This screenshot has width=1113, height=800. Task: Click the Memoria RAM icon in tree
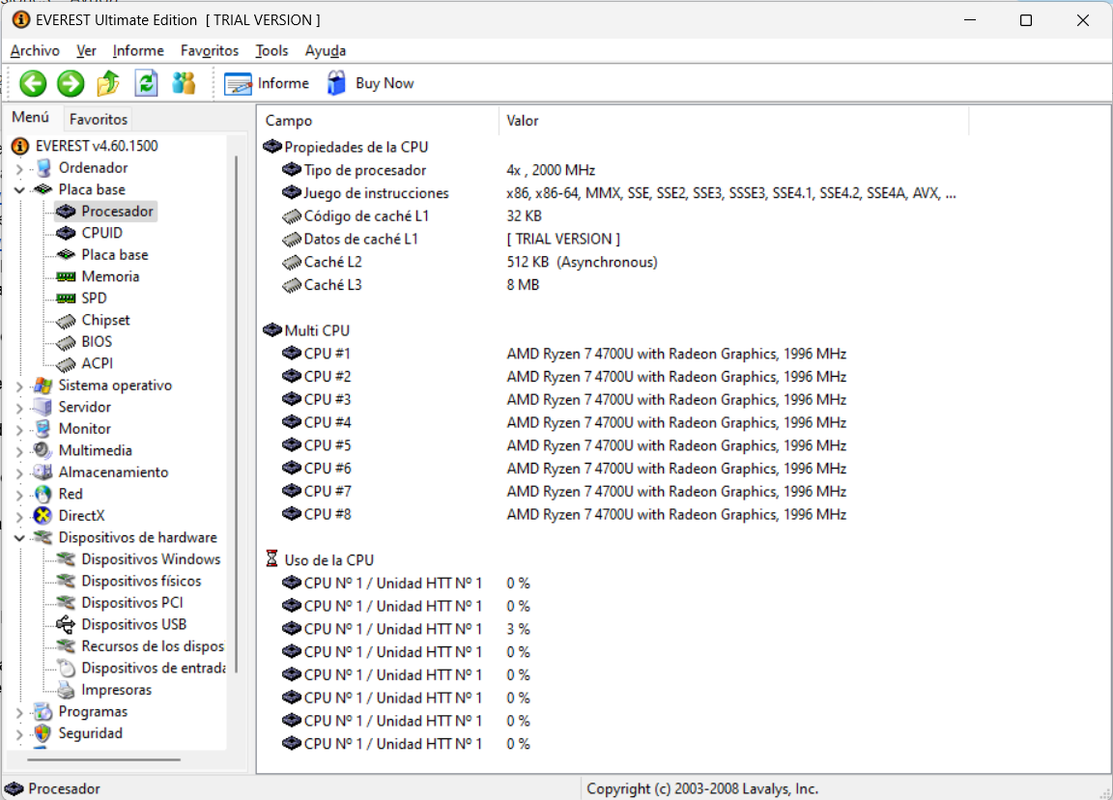coord(66,277)
